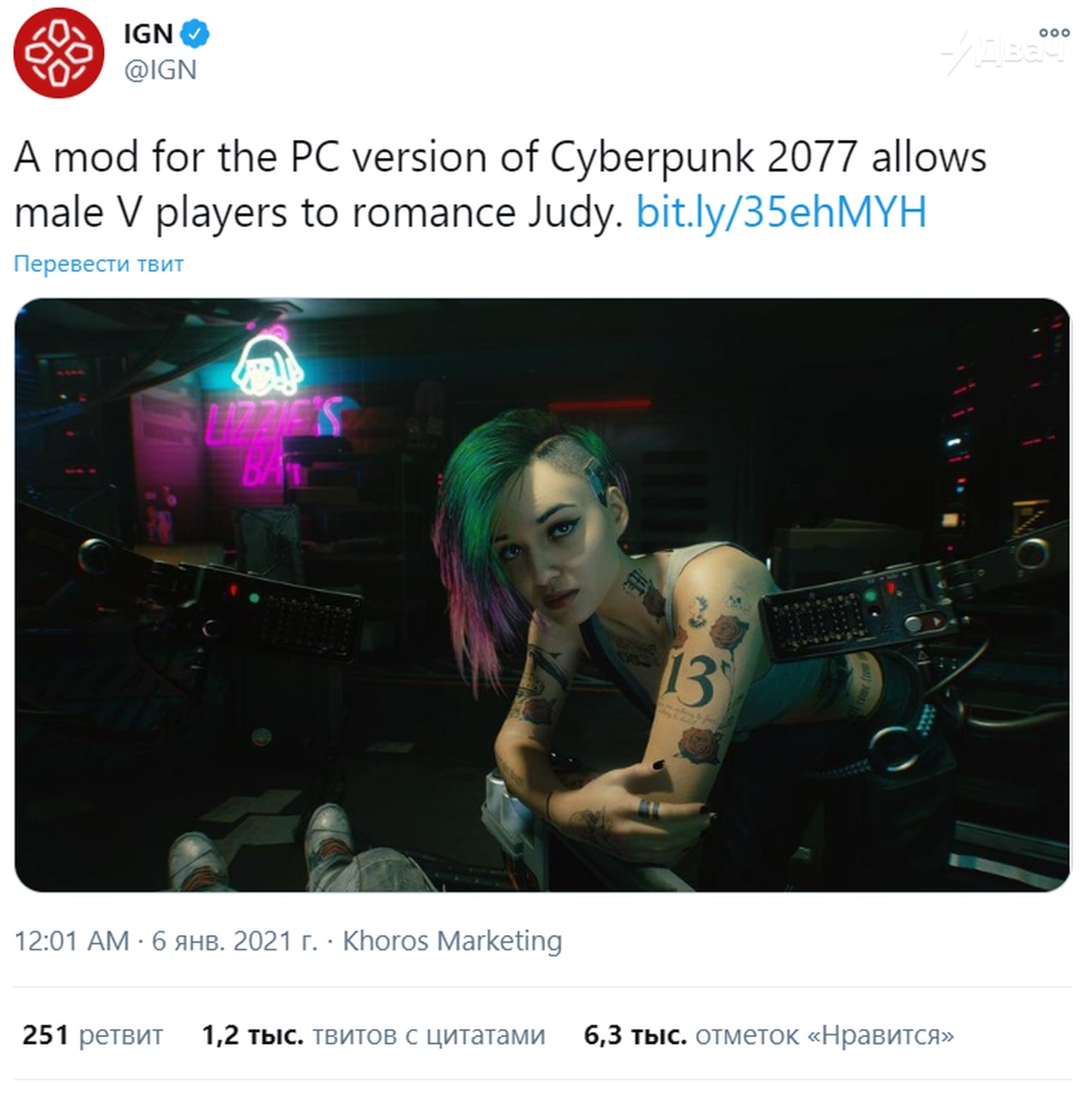Click the 6 янв. 2021 г. date
1092x1098 pixels.
click(x=234, y=941)
